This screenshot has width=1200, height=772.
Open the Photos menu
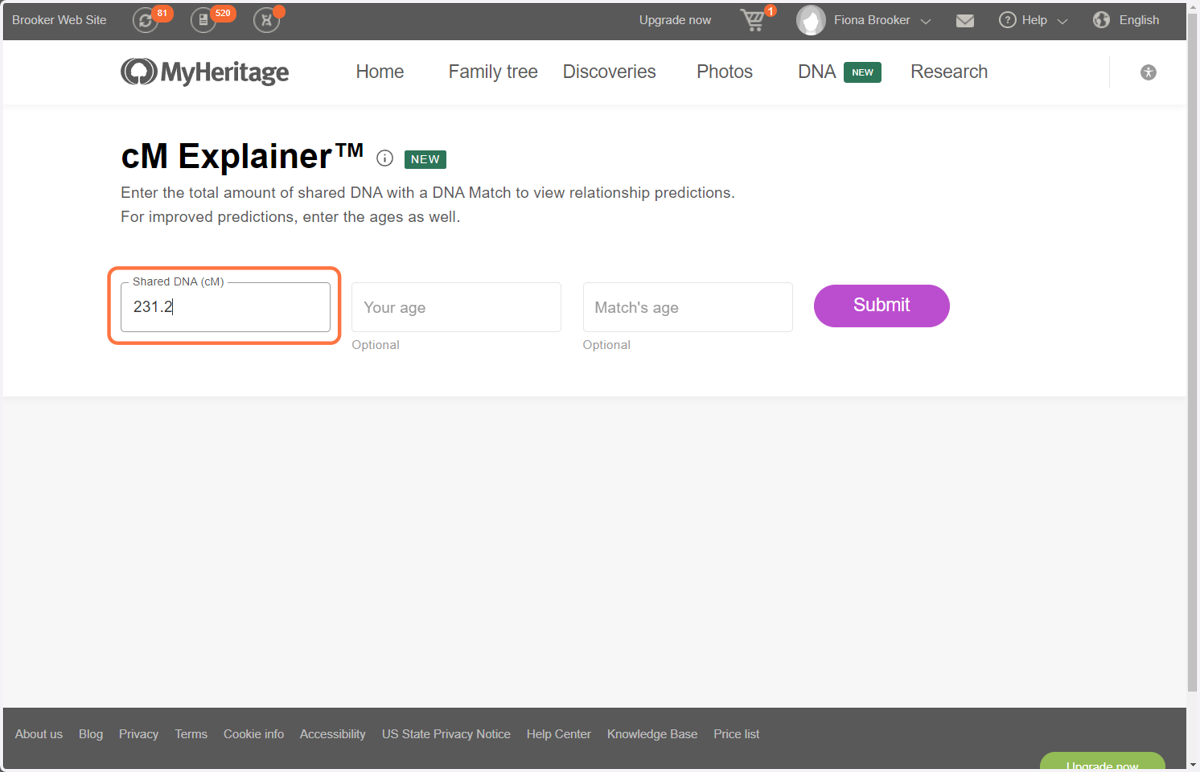725,72
